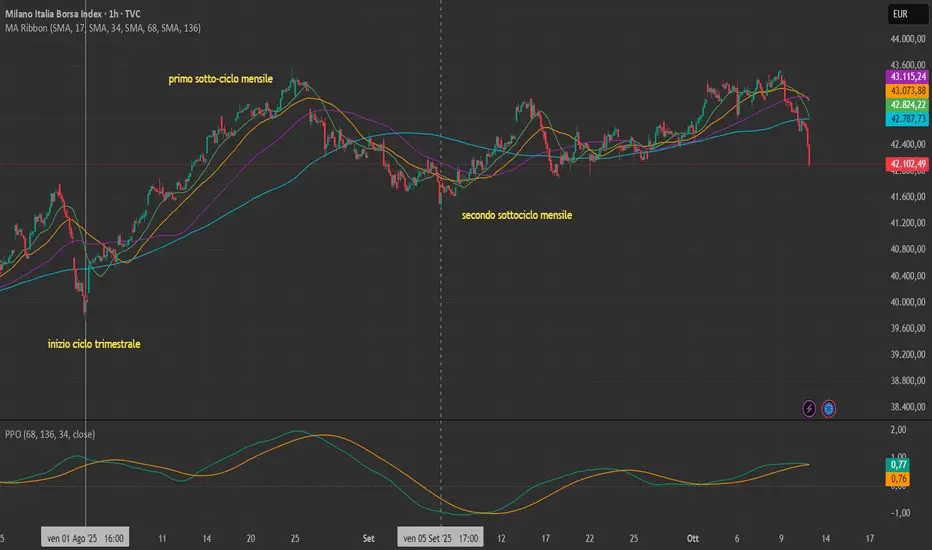Image resolution: width=932 pixels, height=550 pixels.
Task: Select the PPO (68, 136, 34, close) legend
Action: point(50,434)
